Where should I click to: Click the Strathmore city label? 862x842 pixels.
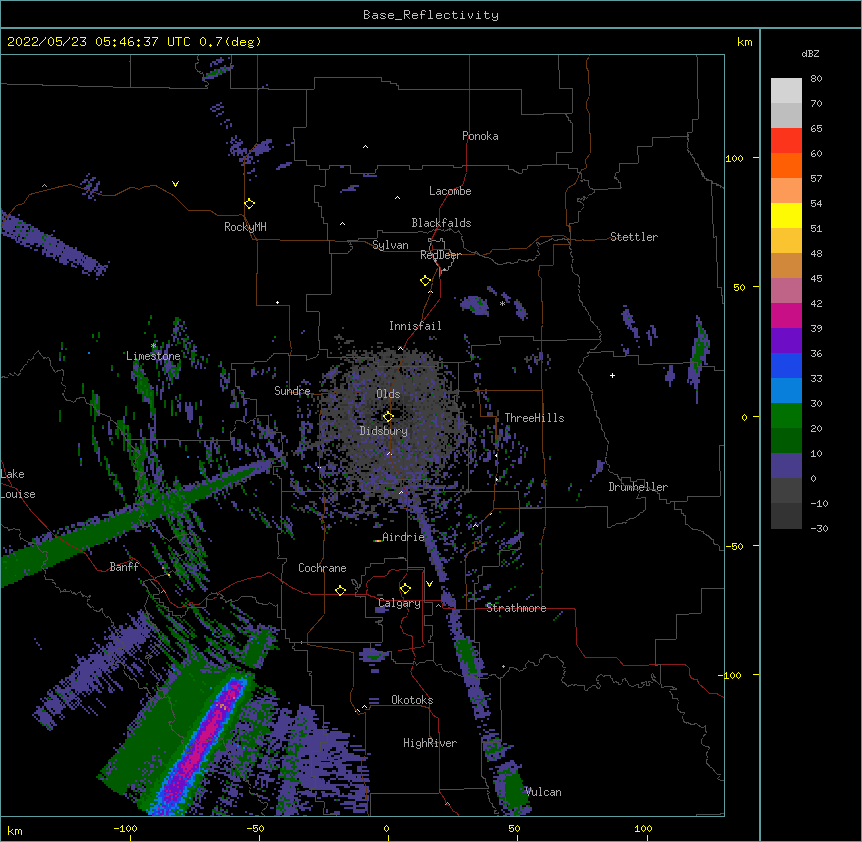pyautogui.click(x=516, y=608)
